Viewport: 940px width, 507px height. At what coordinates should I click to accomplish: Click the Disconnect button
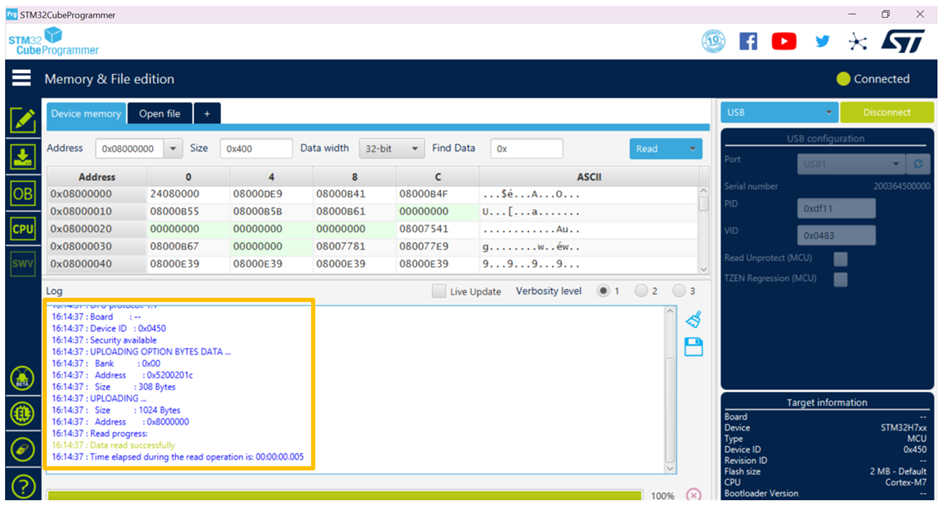[x=887, y=112]
